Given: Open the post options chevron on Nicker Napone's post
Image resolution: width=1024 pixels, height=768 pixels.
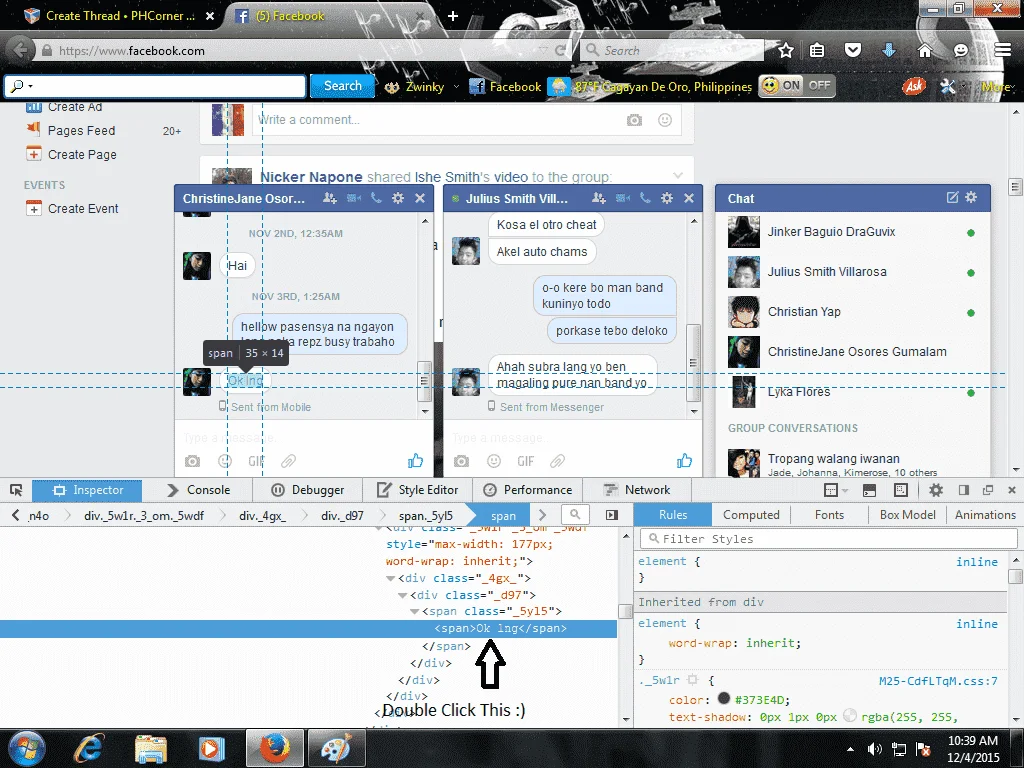Looking at the screenshot, I should [x=678, y=175].
